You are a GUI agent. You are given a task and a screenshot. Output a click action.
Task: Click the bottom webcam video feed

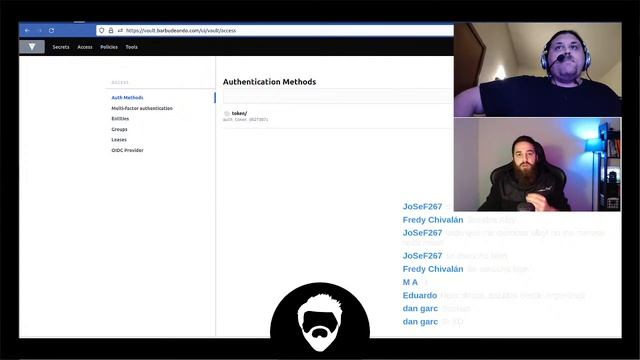tap(538, 164)
